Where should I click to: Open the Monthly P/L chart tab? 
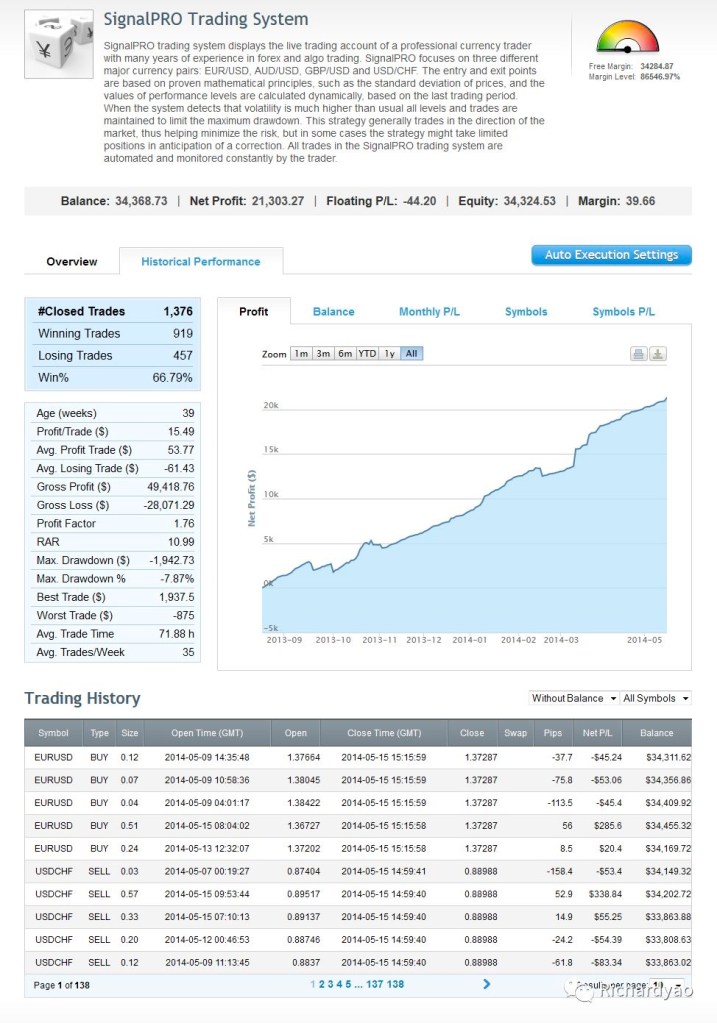pos(429,312)
